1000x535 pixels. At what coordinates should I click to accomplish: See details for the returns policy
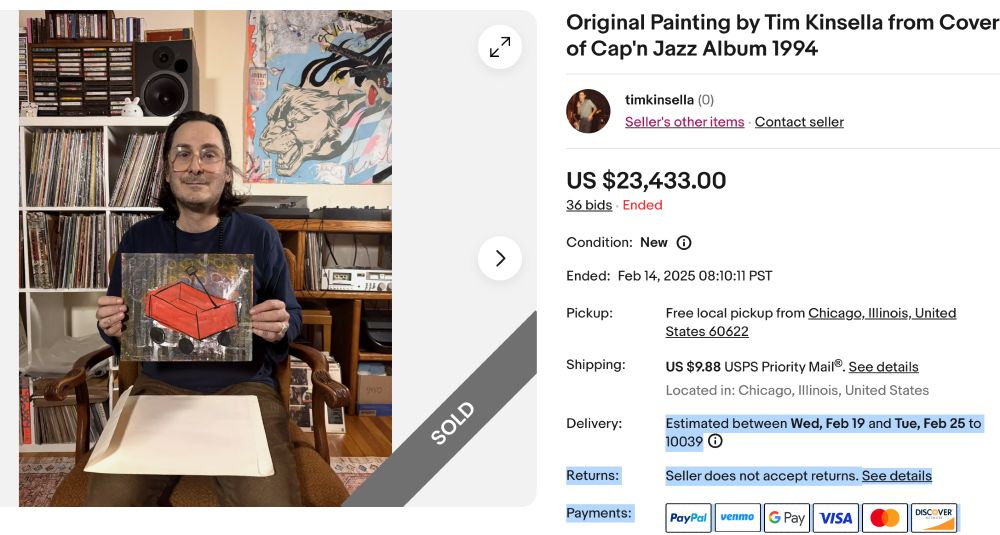896,476
